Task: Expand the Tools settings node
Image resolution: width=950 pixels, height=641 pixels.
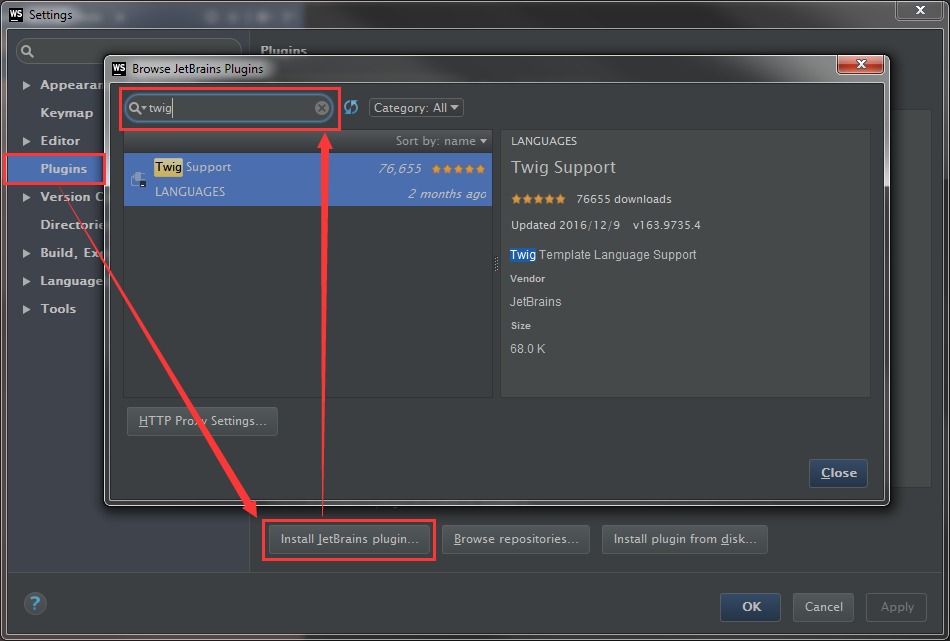Action: [x=27, y=309]
